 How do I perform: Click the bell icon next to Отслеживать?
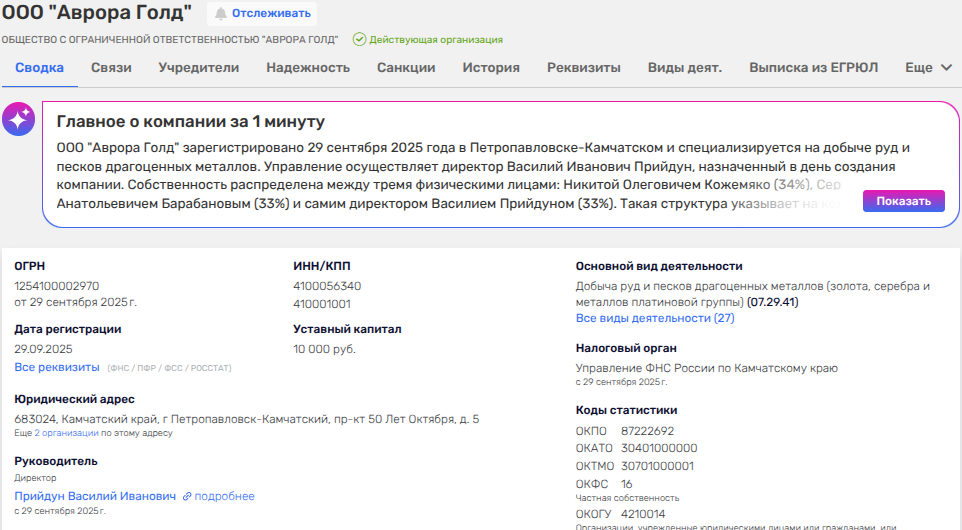[x=221, y=14]
